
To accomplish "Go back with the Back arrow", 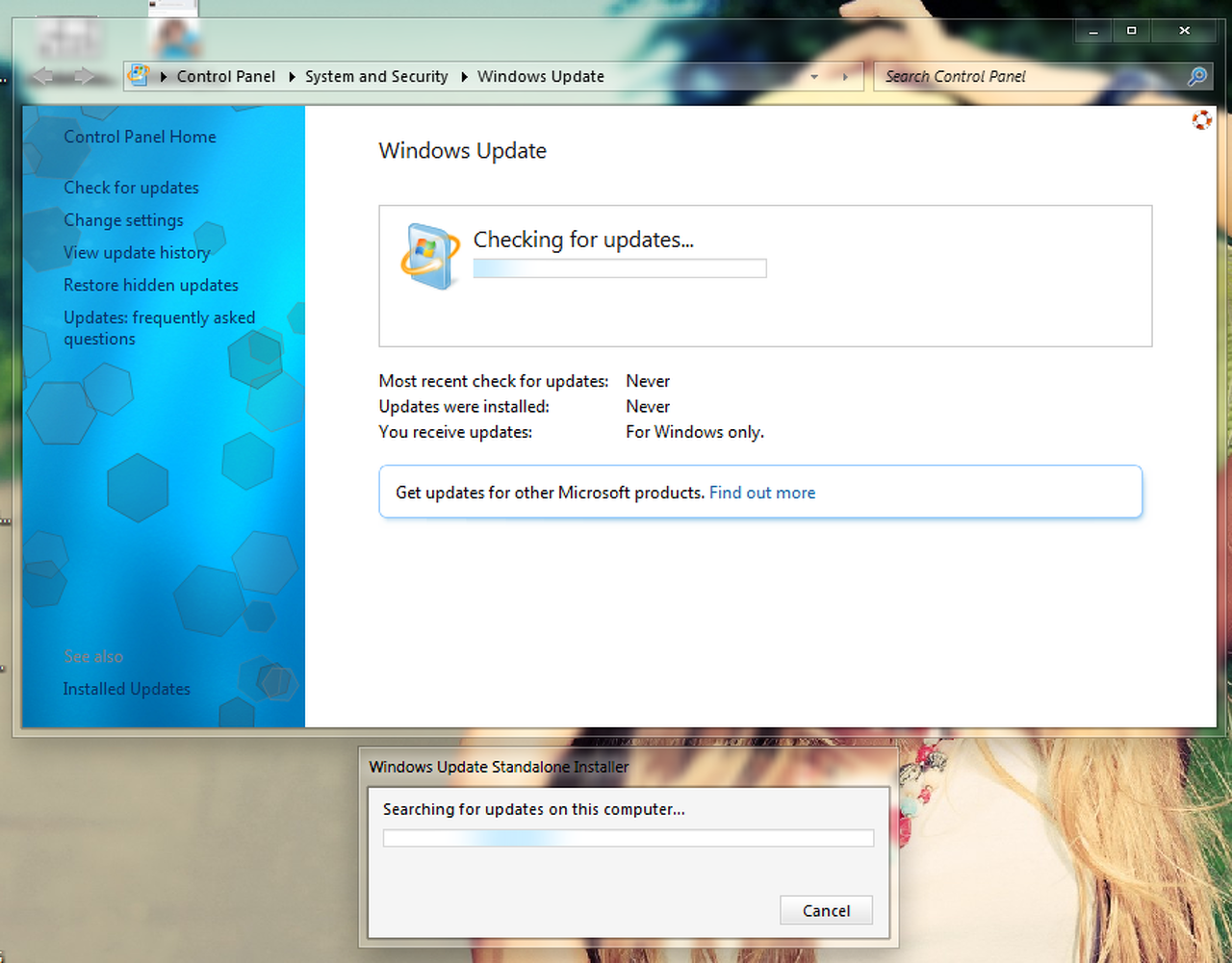I will (42, 76).
